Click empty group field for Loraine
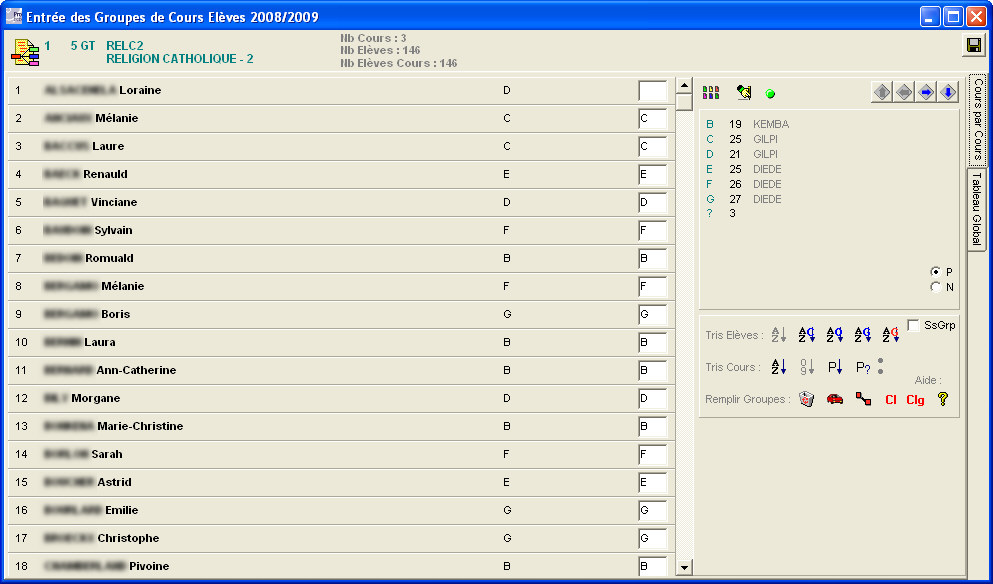This screenshot has width=993, height=584. click(x=652, y=91)
